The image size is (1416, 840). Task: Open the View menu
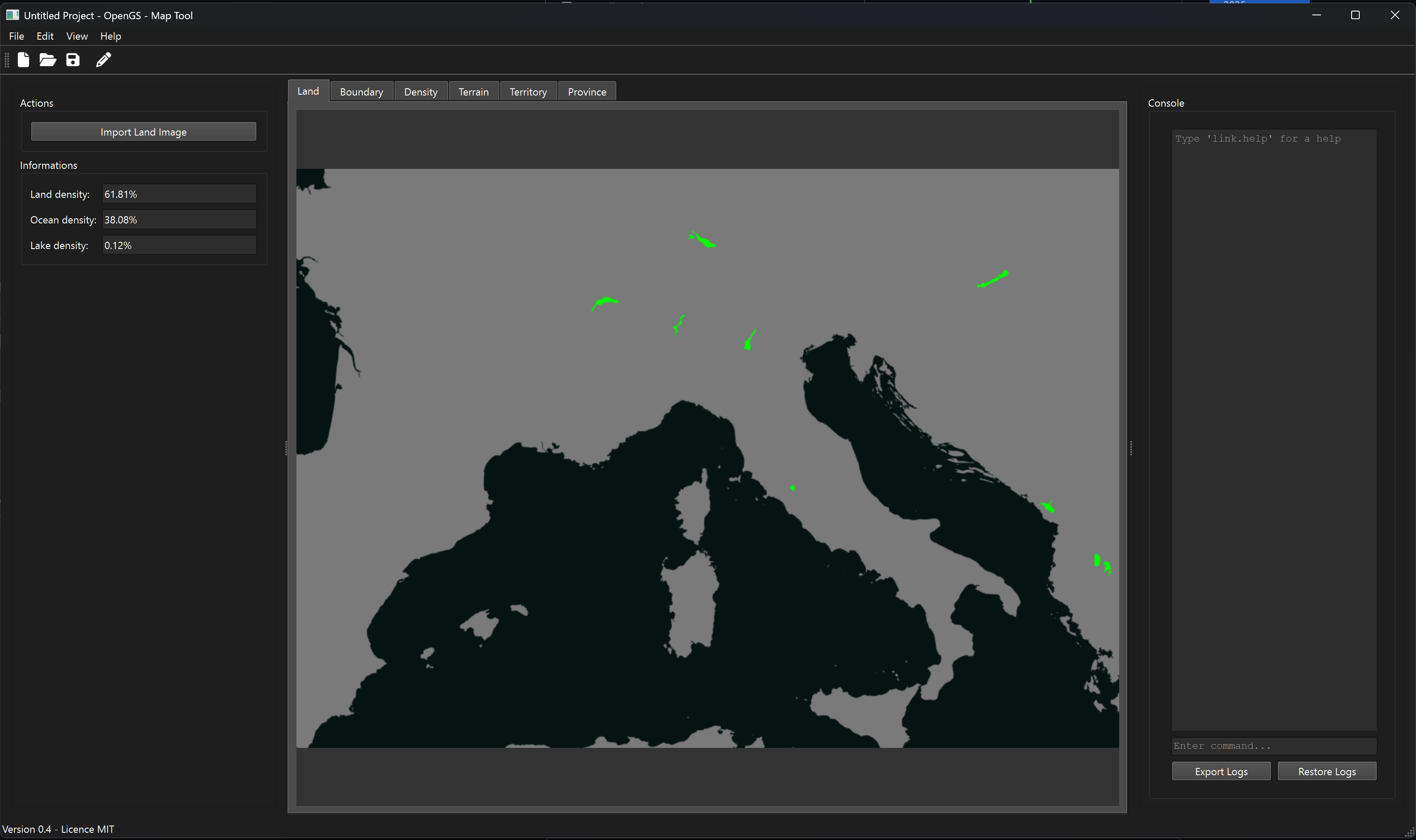77,36
